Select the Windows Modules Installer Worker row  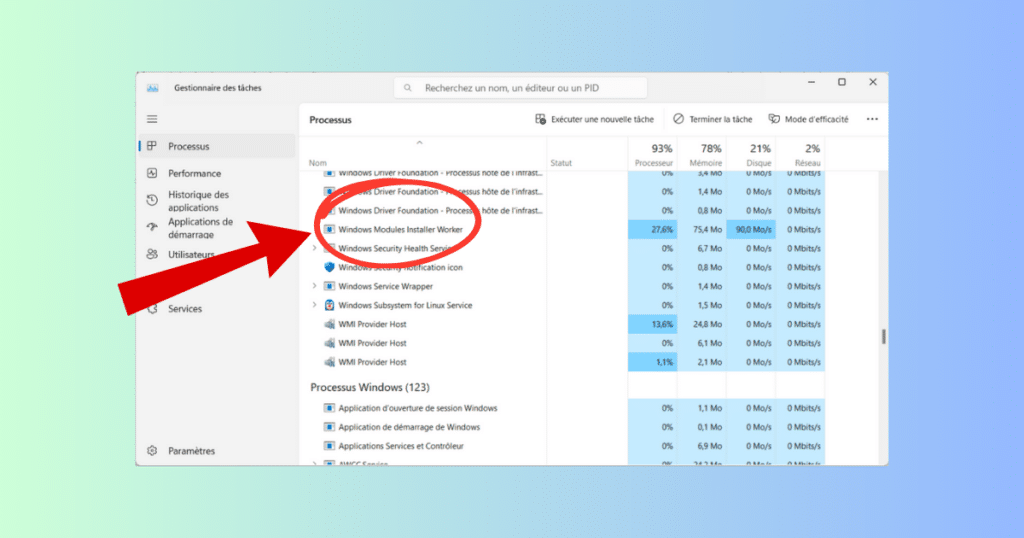(x=563, y=229)
